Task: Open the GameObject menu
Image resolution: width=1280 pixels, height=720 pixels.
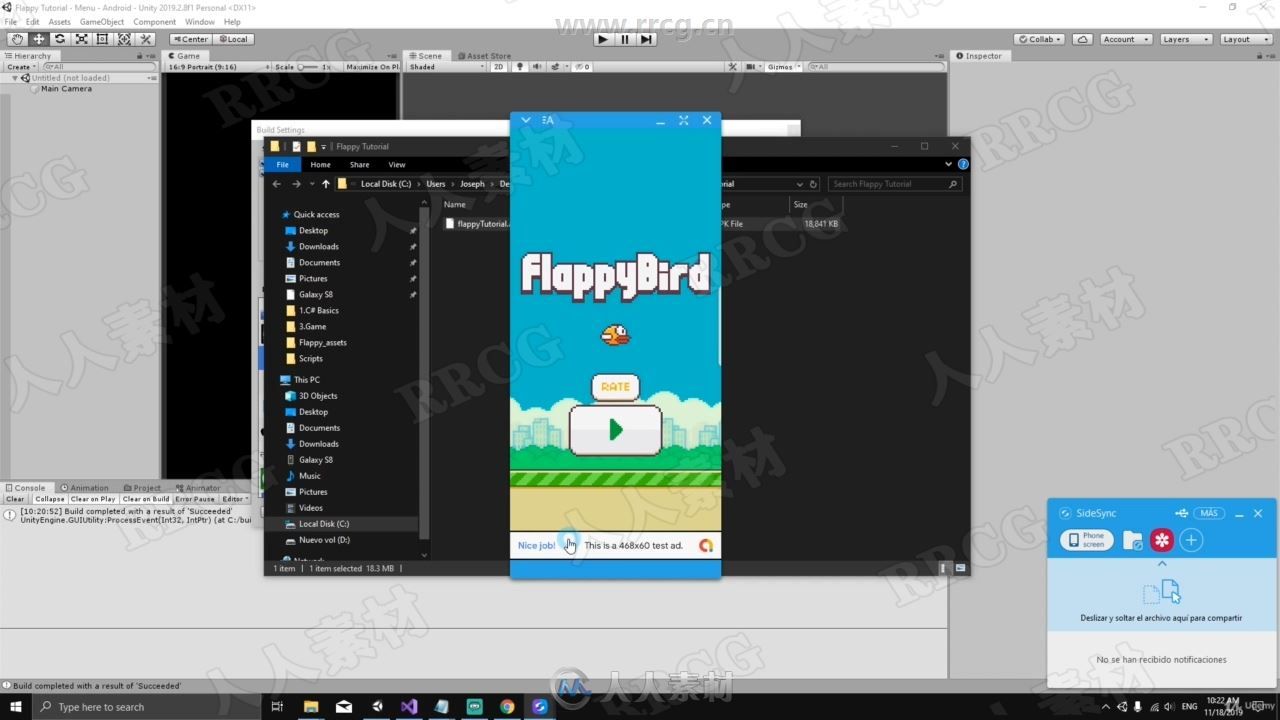Action: point(102,22)
